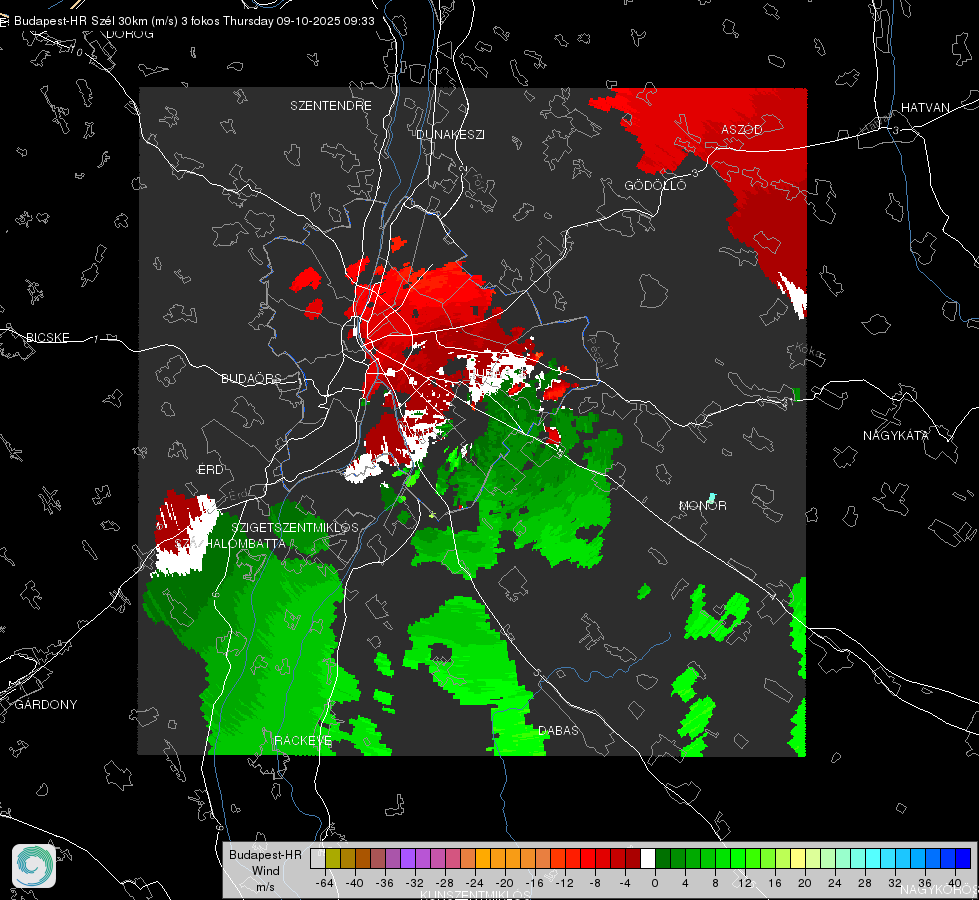Click the swirl logo icon at bottom-left
The image size is (979, 900).
tap(34, 866)
